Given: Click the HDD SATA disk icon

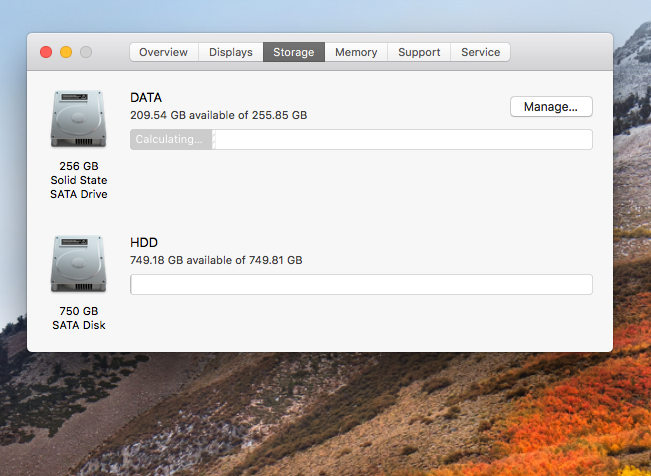Looking at the screenshot, I should point(78,264).
